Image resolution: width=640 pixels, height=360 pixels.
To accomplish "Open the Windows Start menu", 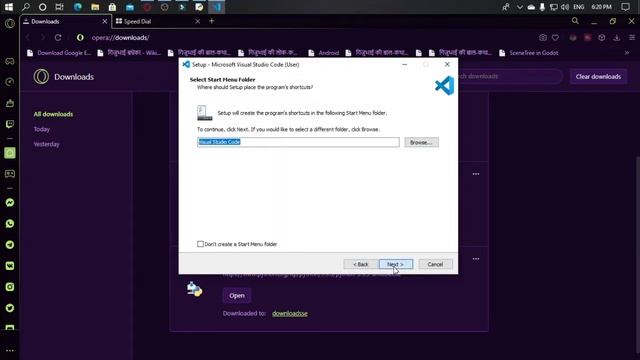I will click(x=8, y=7).
